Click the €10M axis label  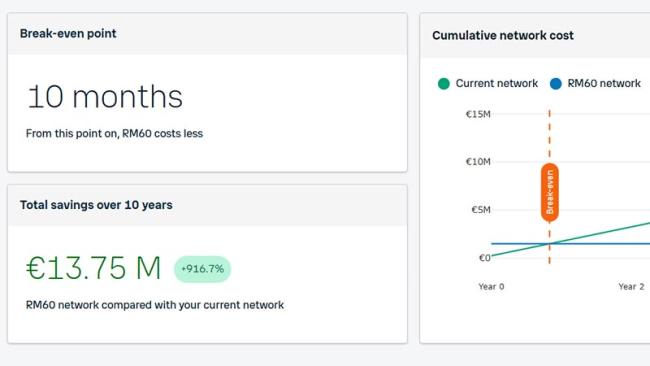[478, 162]
